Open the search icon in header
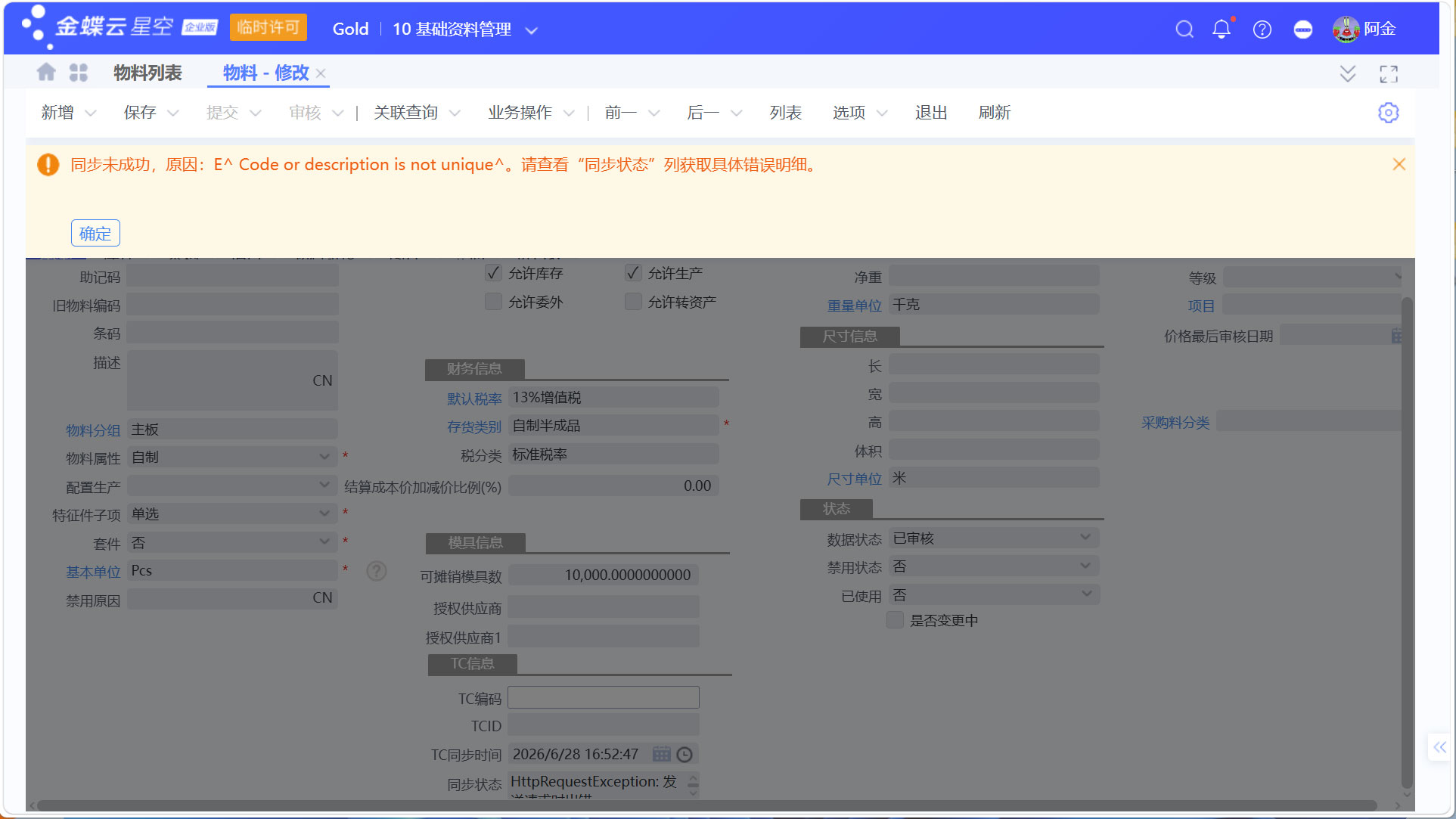Viewport: 1456px width, 819px height. (1184, 29)
